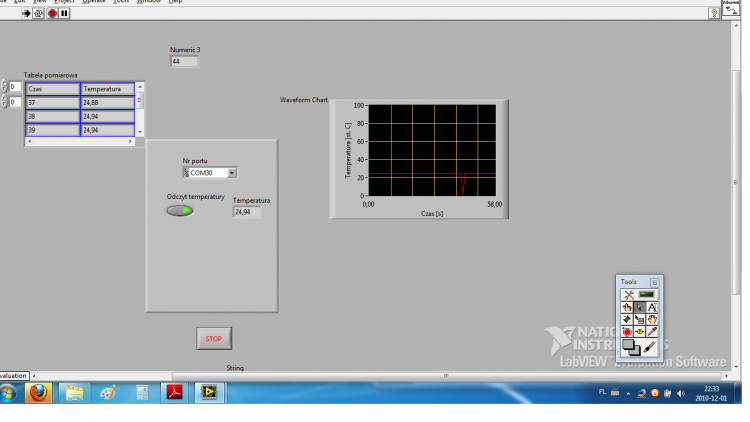Screen dimensions: 750x422
Task: Click the green LED indicator in Tools palette
Action: pyautogui.click(x=647, y=294)
